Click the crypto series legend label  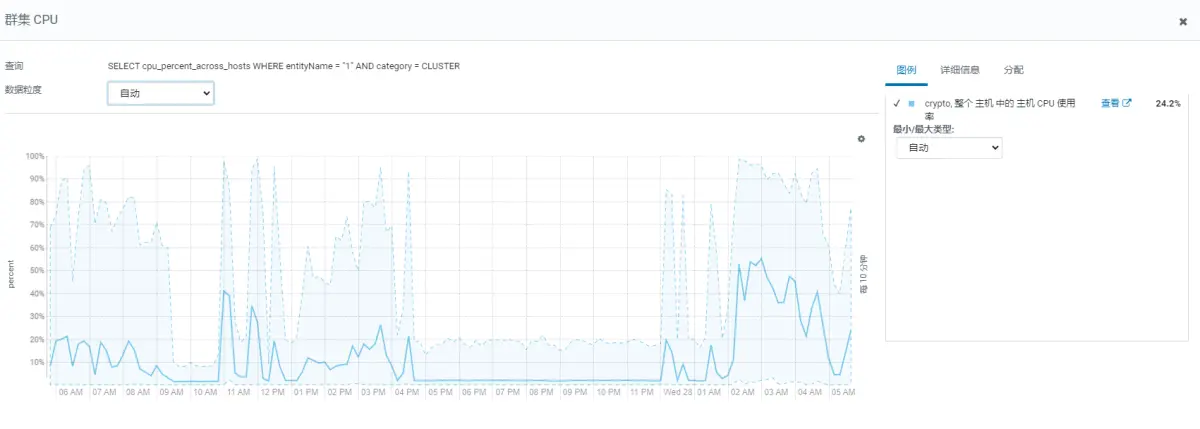(x=1000, y=109)
